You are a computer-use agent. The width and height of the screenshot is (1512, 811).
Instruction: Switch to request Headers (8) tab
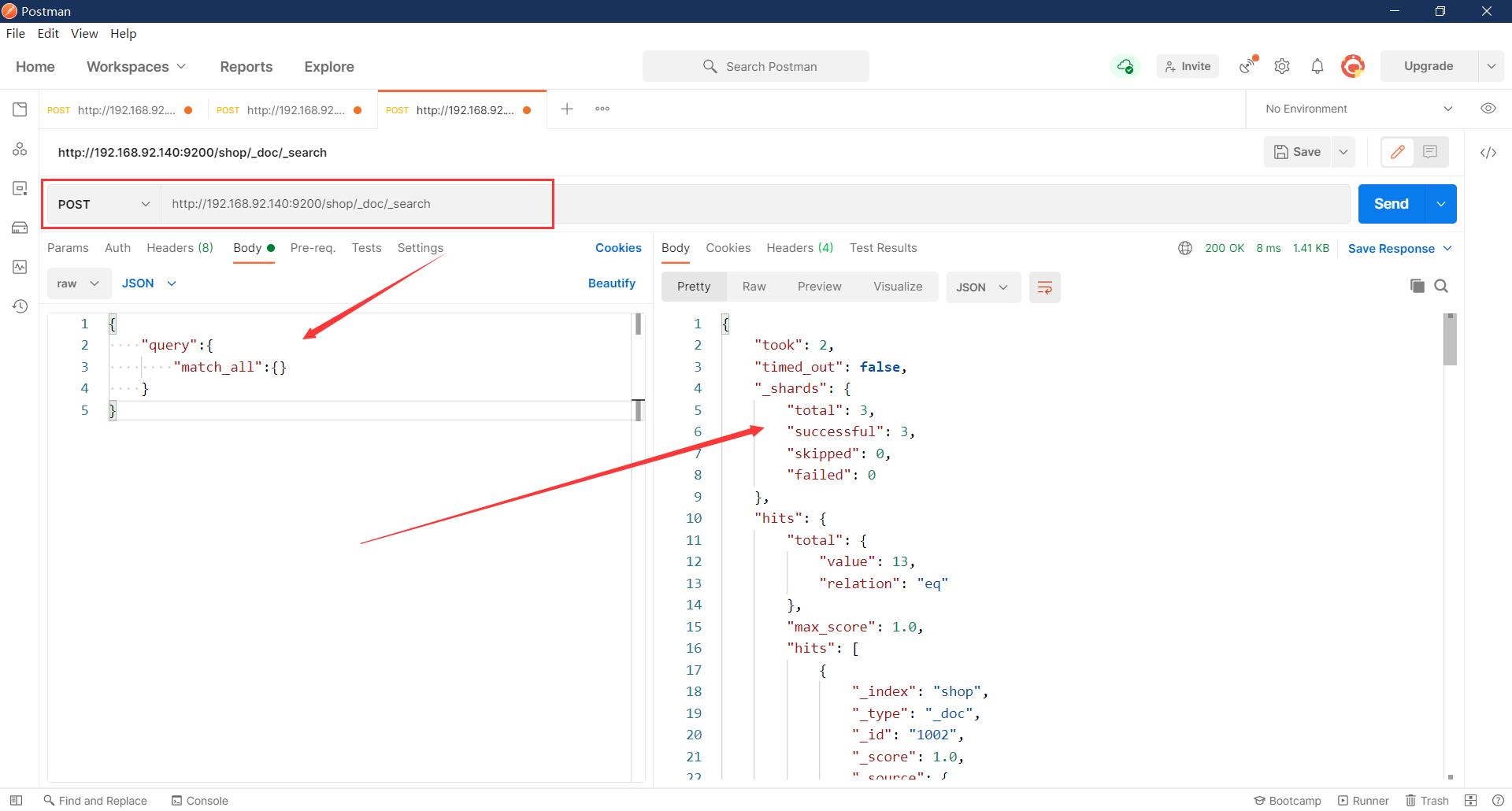click(x=180, y=247)
